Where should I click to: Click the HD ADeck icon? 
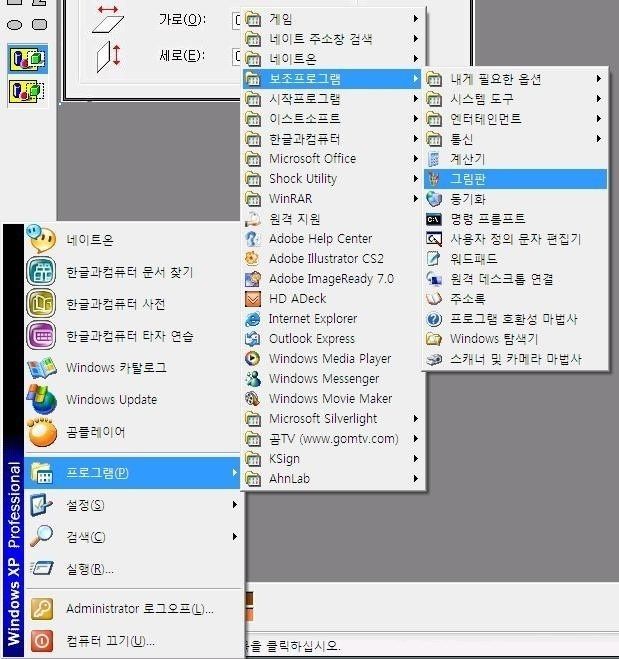click(x=253, y=299)
